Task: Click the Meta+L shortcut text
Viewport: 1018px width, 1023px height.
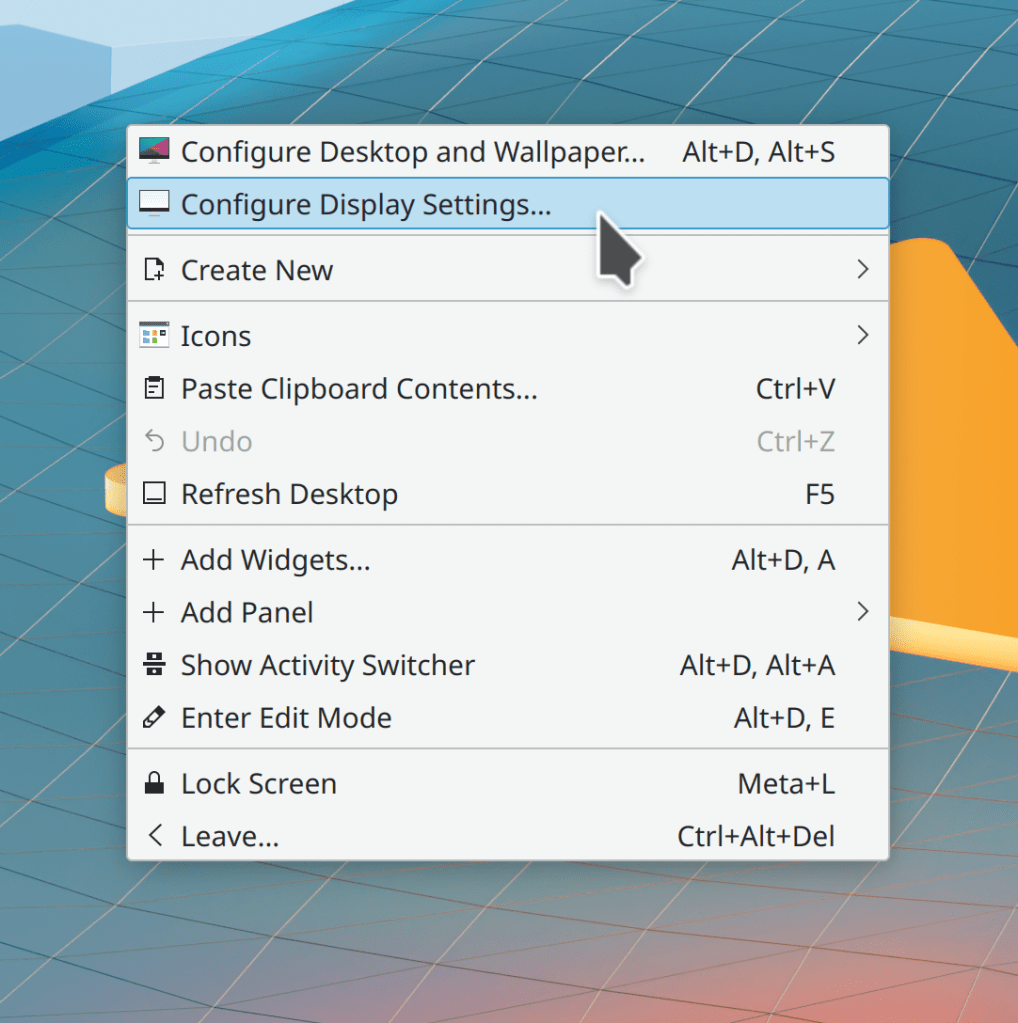Action: click(785, 784)
